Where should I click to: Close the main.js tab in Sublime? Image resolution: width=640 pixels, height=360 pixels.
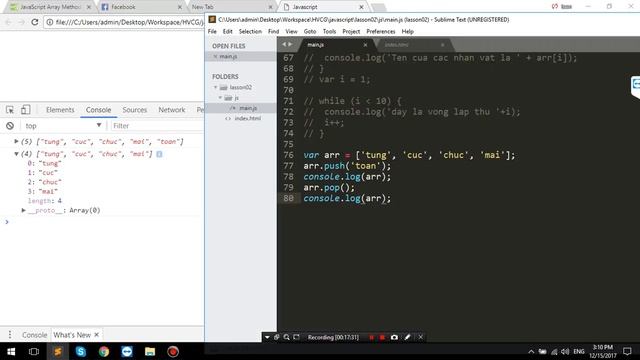tap(365, 45)
